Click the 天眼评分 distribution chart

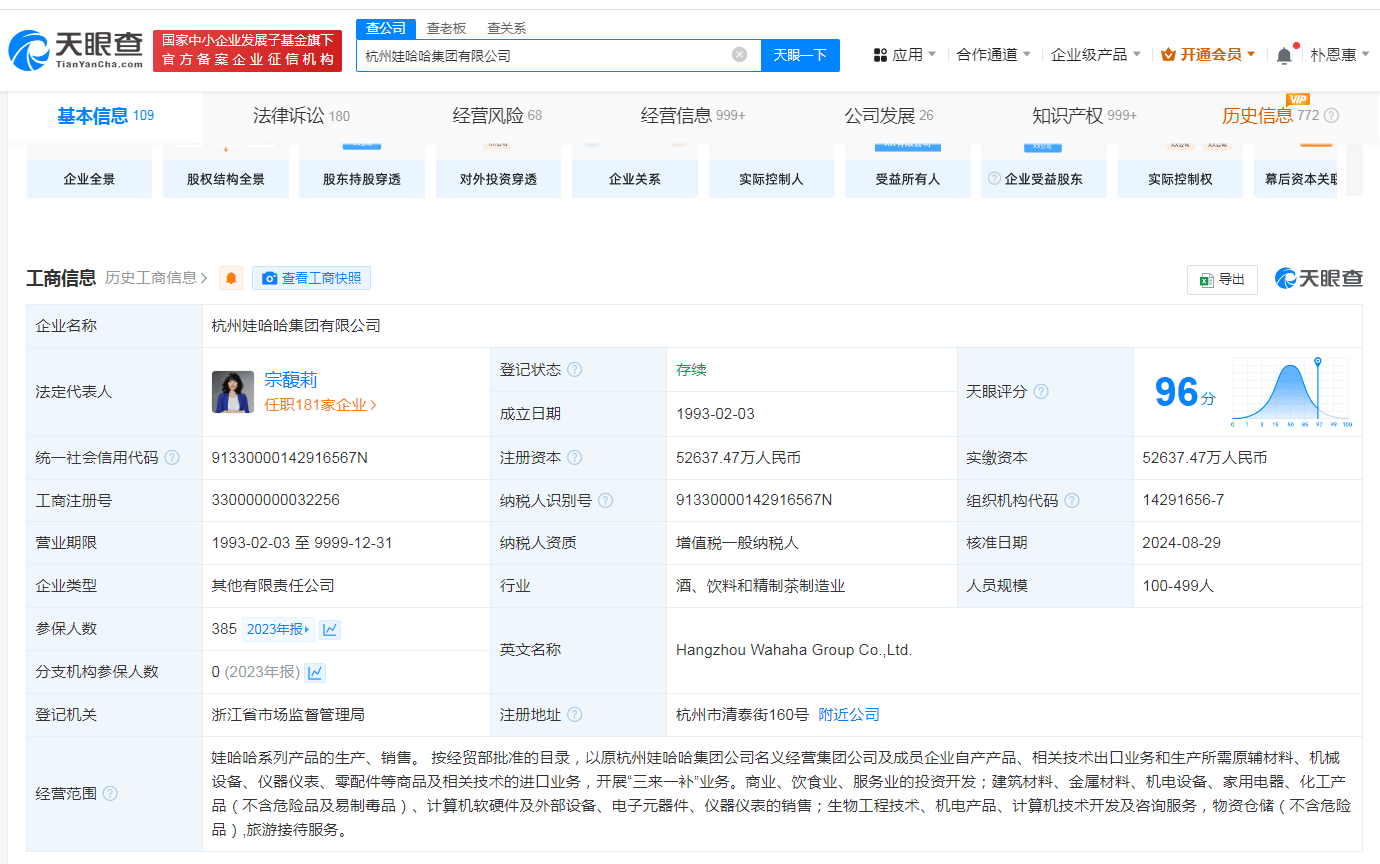pos(1291,392)
